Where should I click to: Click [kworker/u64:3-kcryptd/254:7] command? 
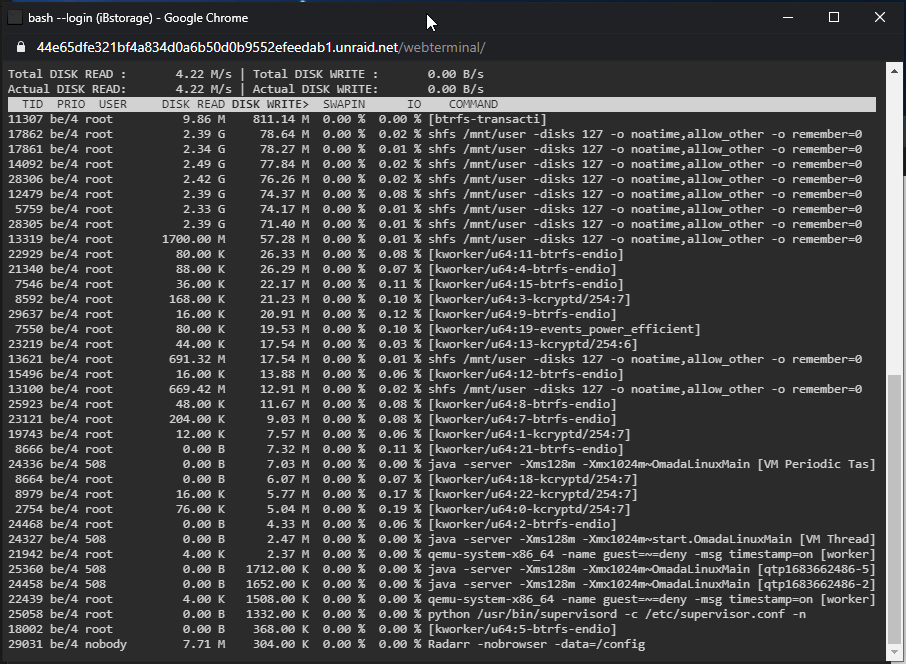click(x=529, y=300)
